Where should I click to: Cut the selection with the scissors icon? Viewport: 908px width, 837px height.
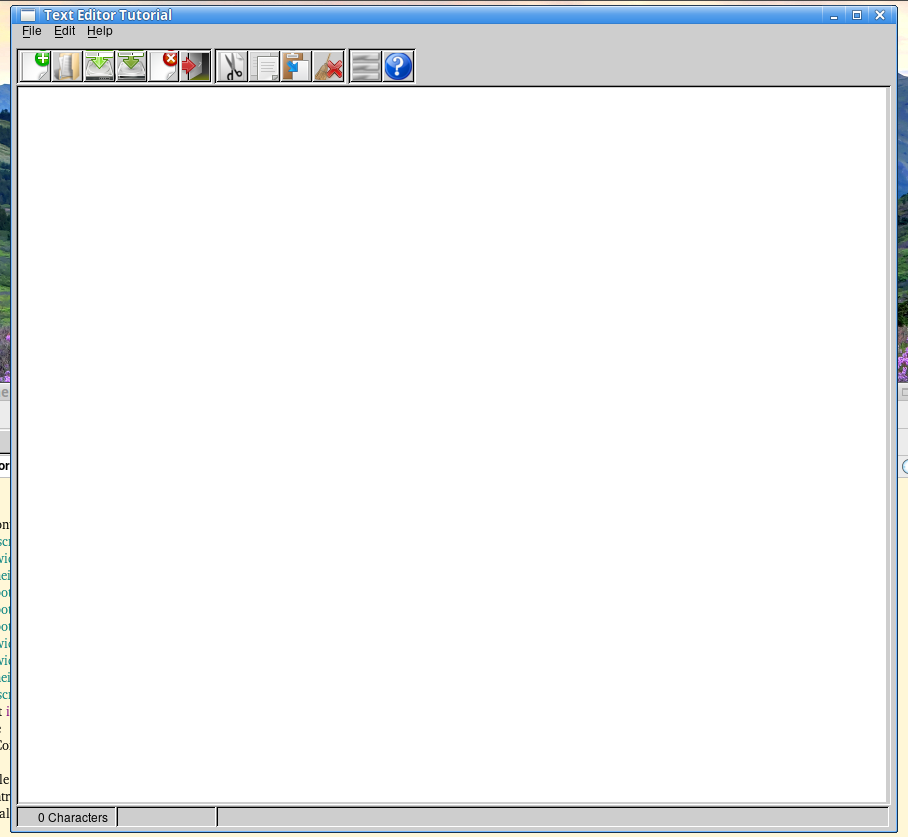(x=233, y=67)
